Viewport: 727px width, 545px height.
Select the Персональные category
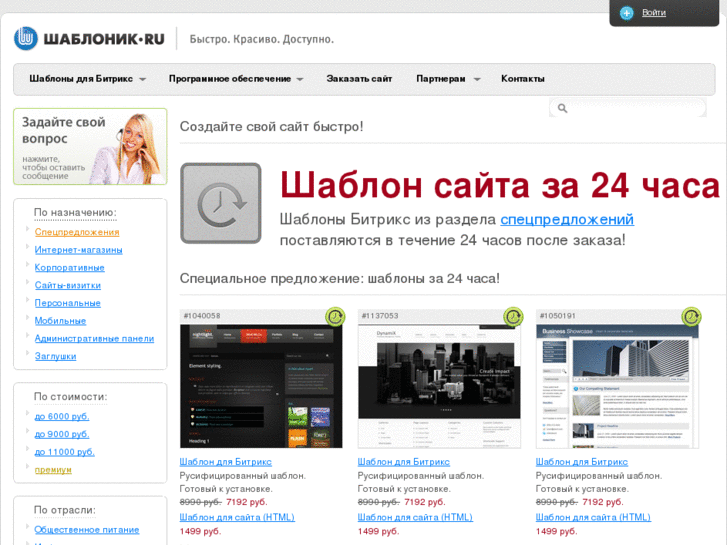(x=68, y=303)
